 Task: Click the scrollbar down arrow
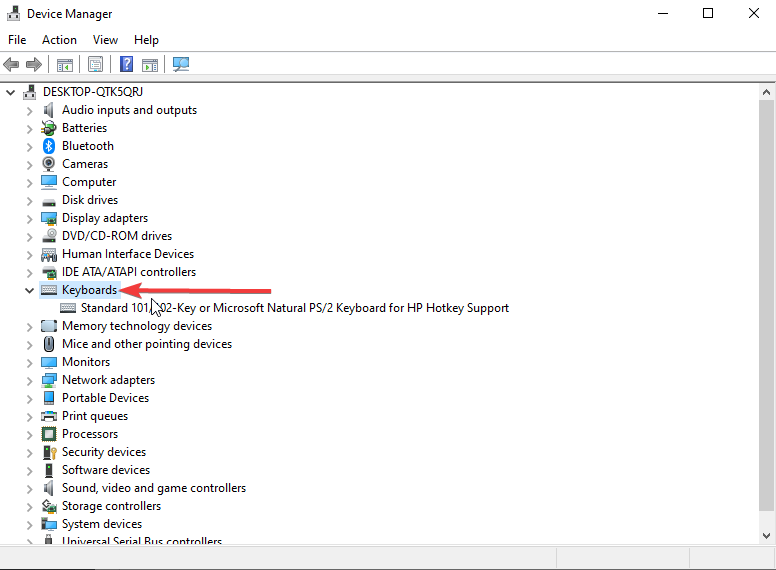point(766,535)
